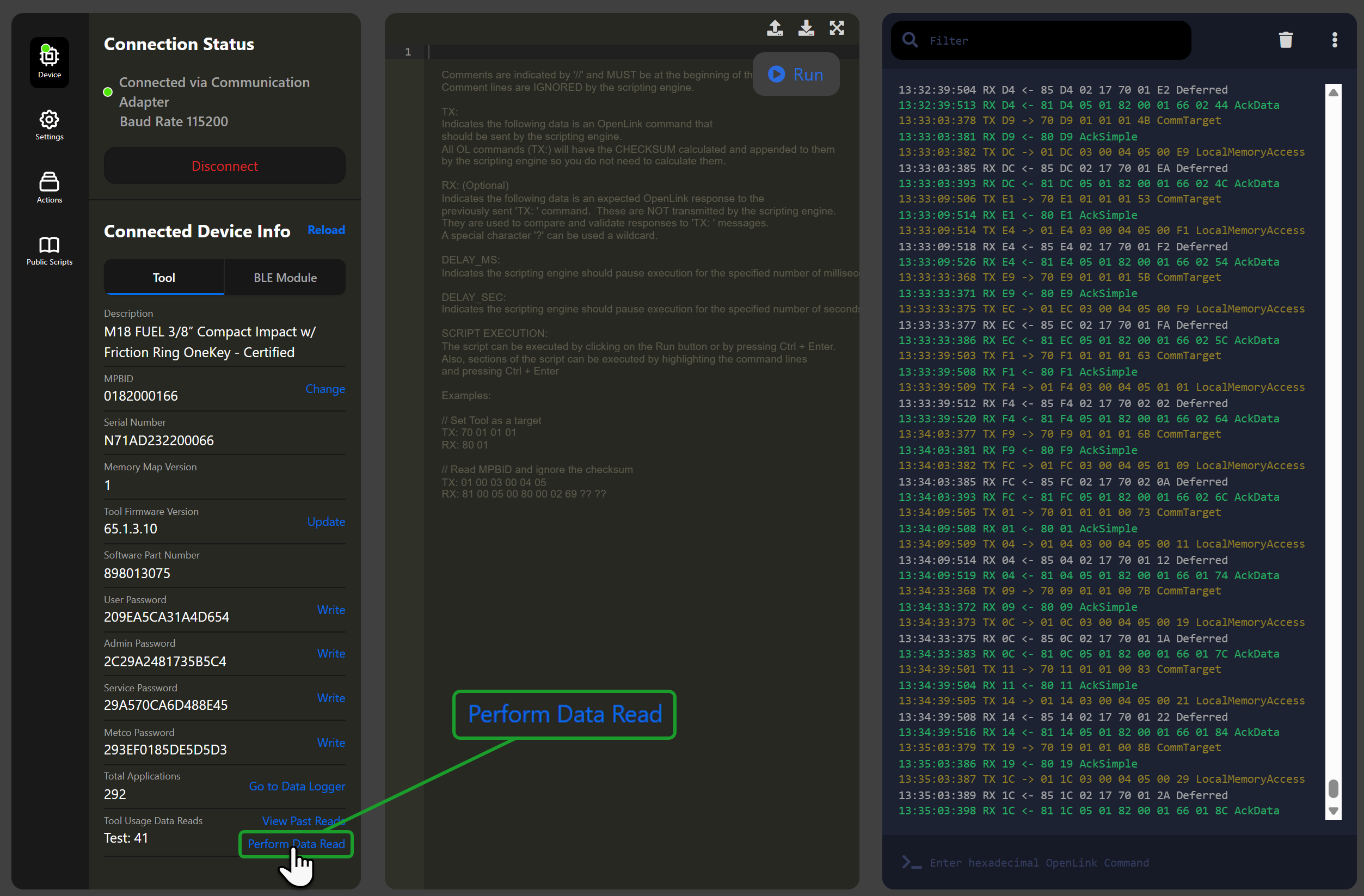Click Update next to Tool Firmware Version
Screen dimensions: 1364x896
coord(326,521)
